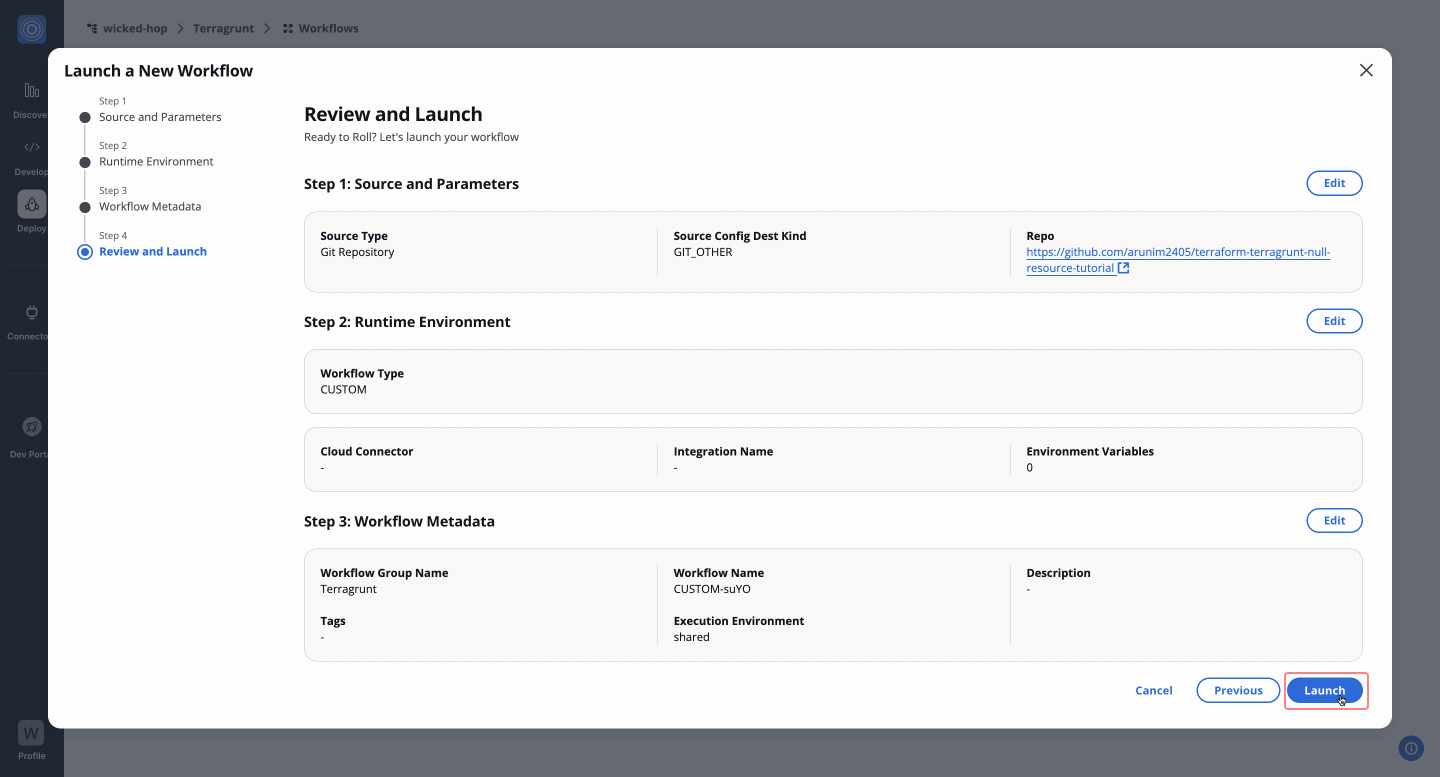The image size is (1440, 777).
Task: Edit Step 3 Workflow Metadata
Action: 1334,521
